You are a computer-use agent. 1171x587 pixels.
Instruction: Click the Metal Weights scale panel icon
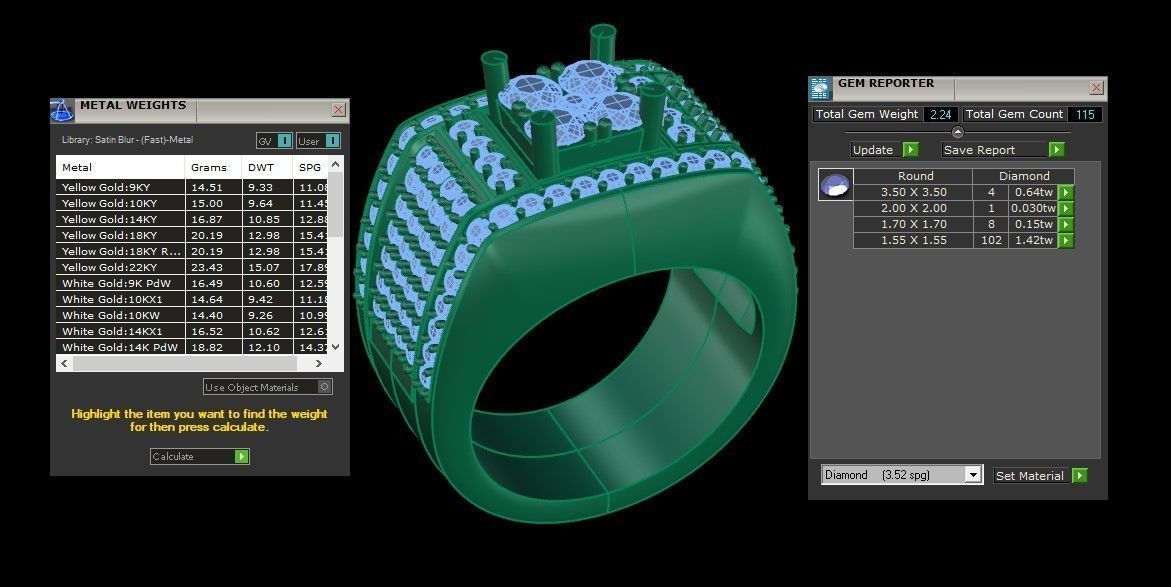63,111
